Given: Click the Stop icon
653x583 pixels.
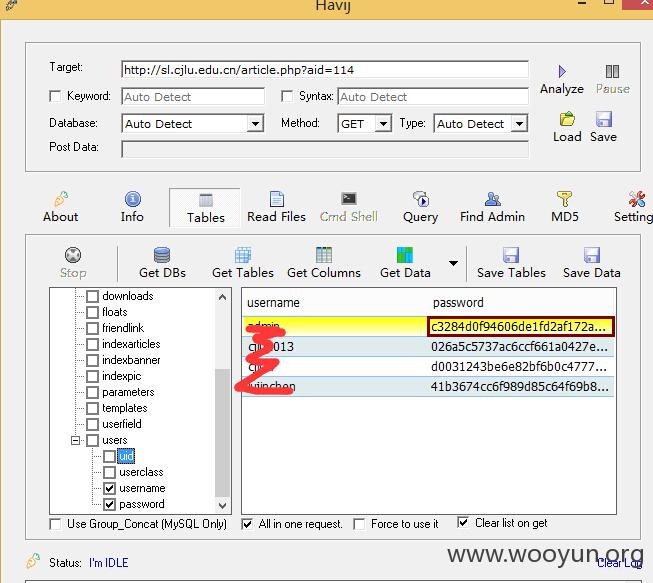Looking at the screenshot, I should 73,255.
